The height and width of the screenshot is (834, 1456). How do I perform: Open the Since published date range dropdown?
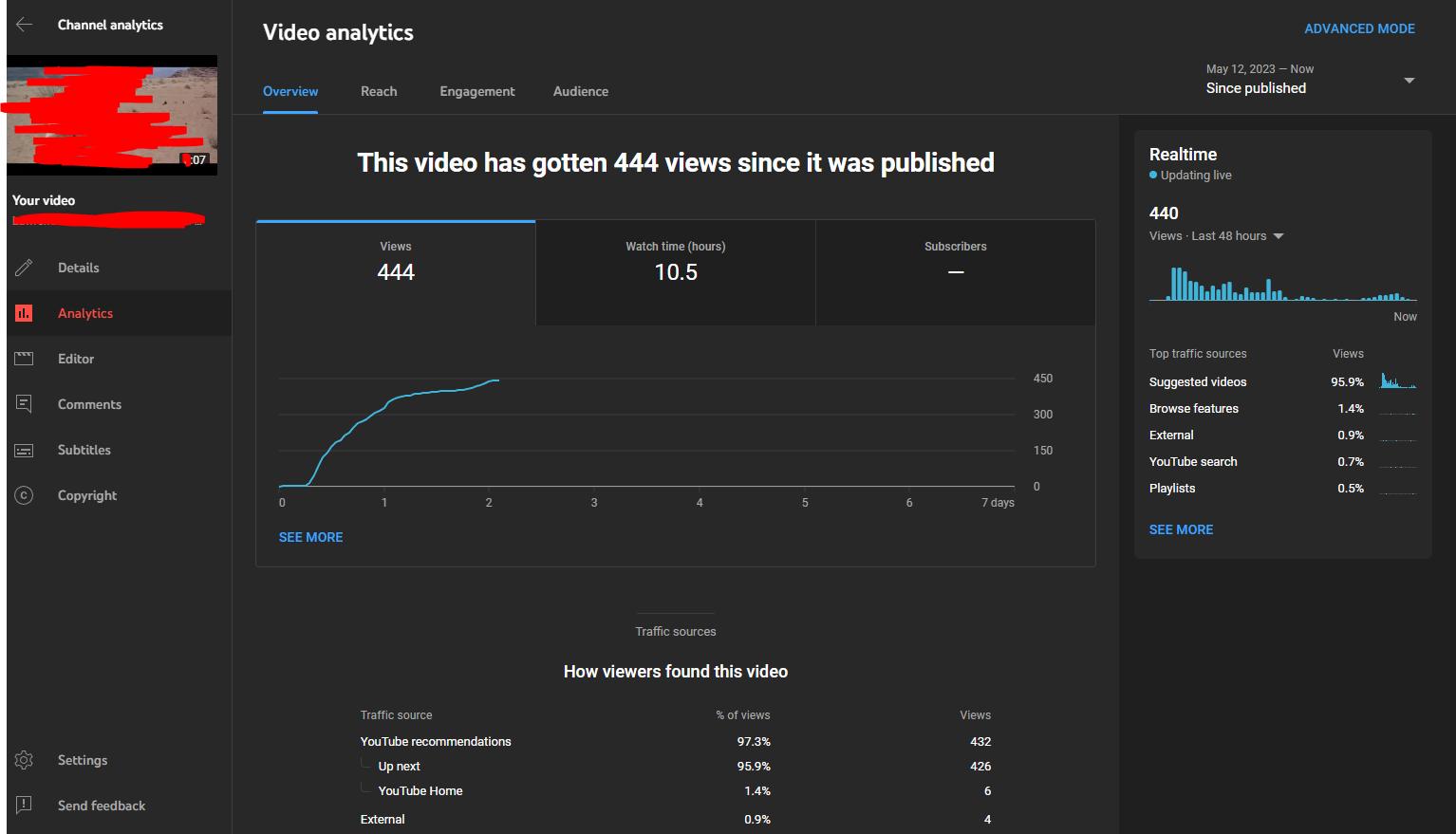tap(1310, 80)
